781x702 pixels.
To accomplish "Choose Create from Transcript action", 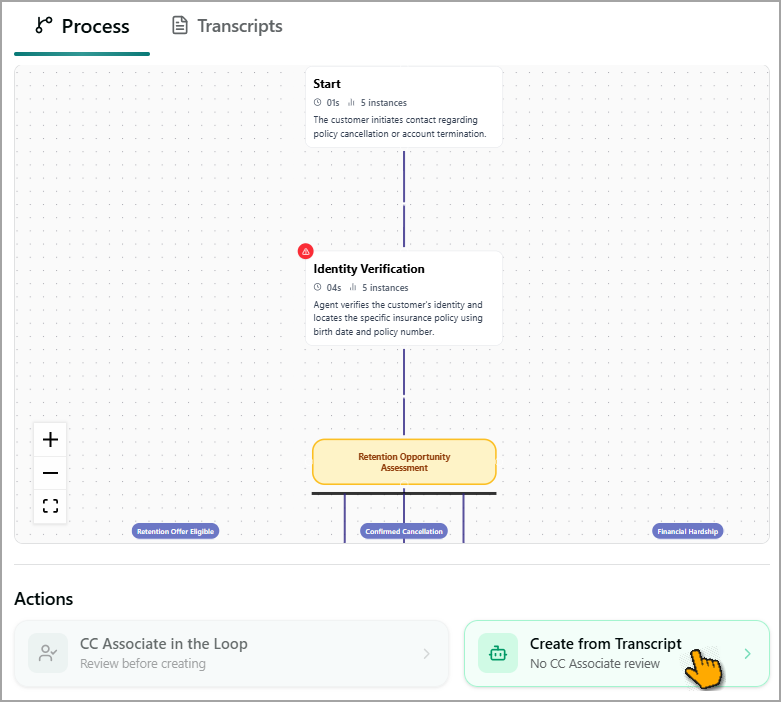I will pyautogui.click(x=617, y=653).
